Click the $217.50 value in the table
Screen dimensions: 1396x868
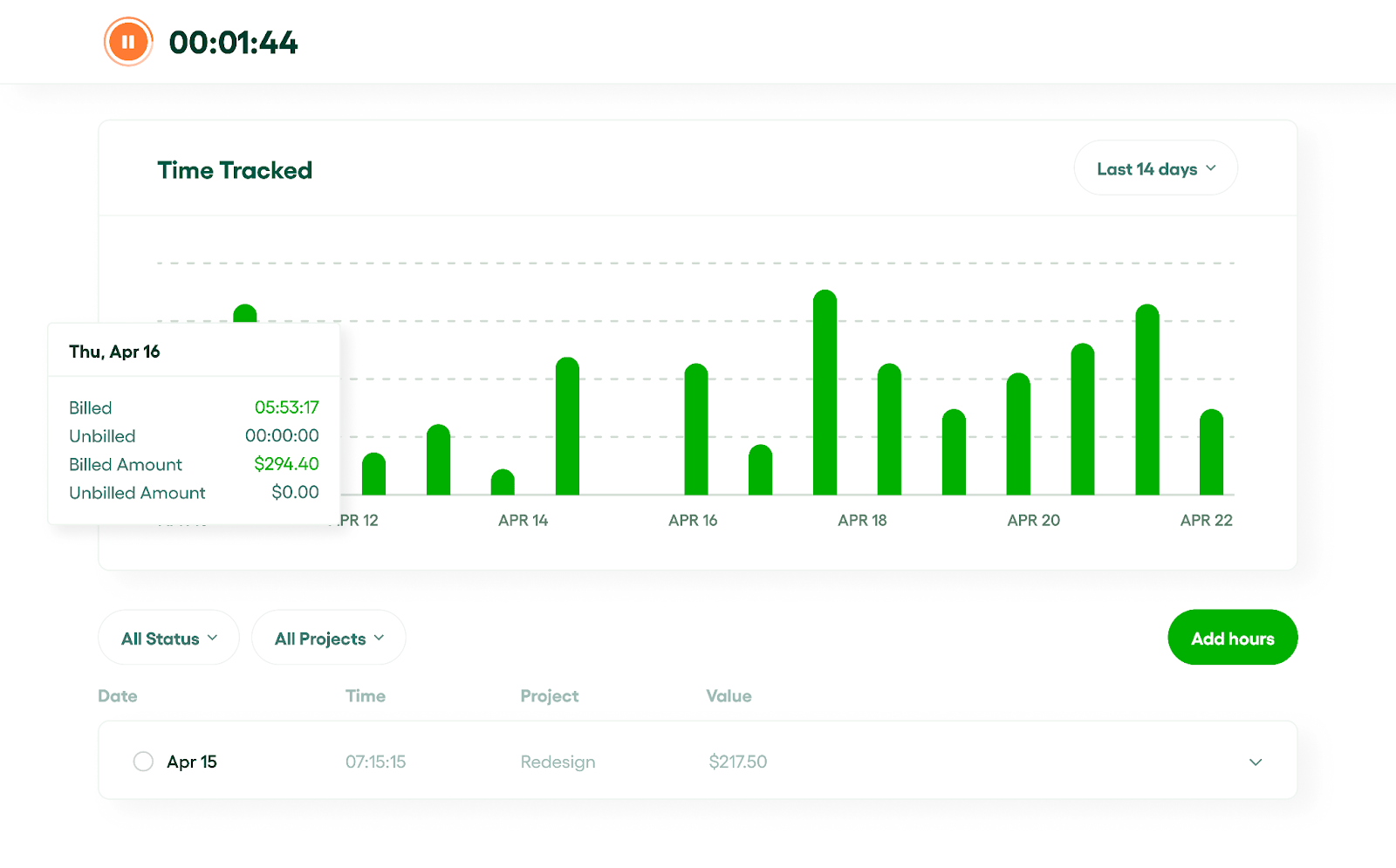737,761
